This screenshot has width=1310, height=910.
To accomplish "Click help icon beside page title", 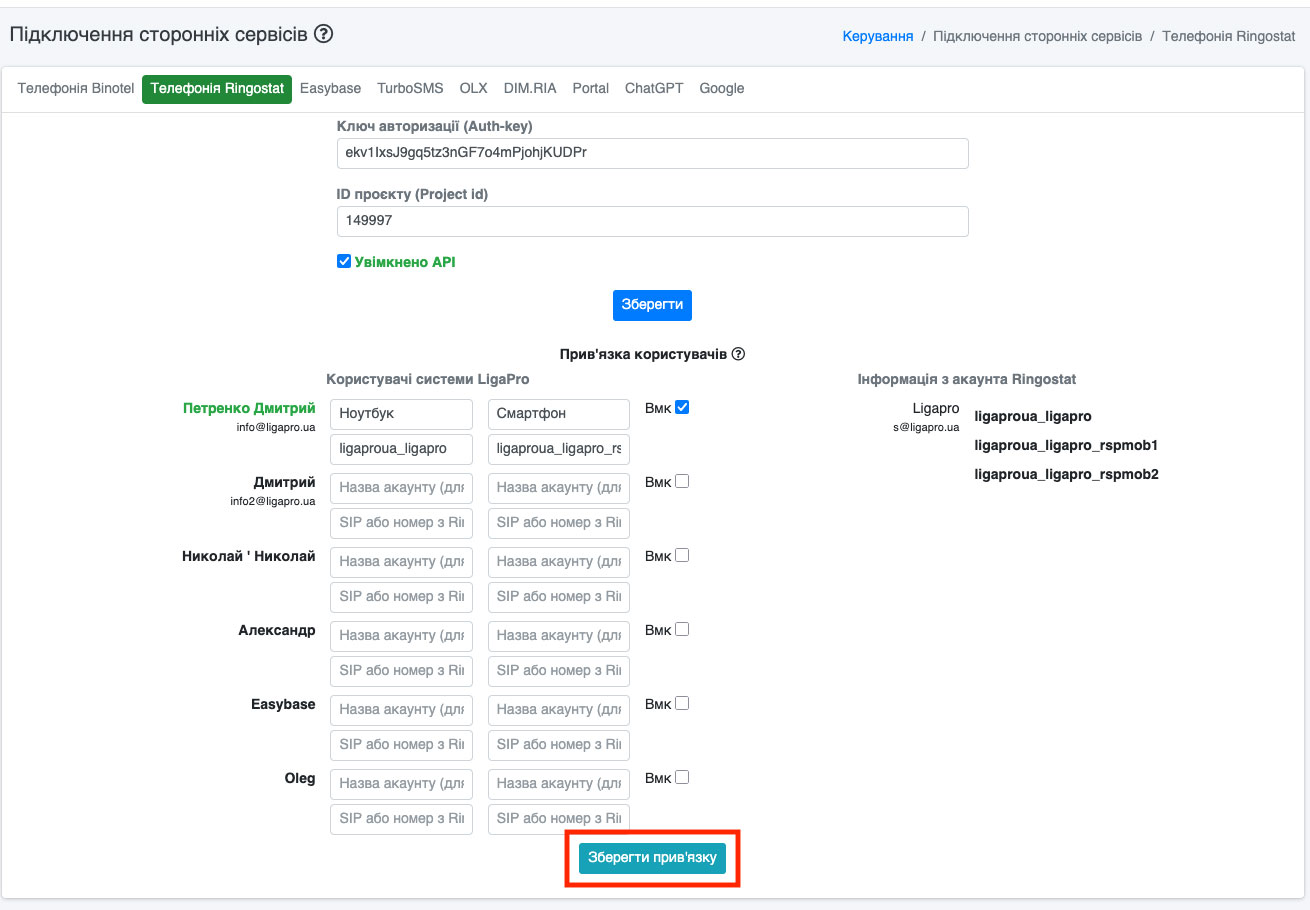I will click(323, 34).
